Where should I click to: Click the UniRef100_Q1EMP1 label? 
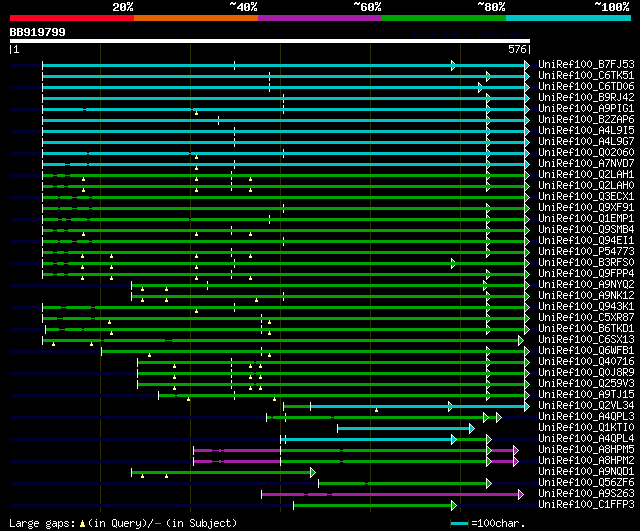[586, 218]
